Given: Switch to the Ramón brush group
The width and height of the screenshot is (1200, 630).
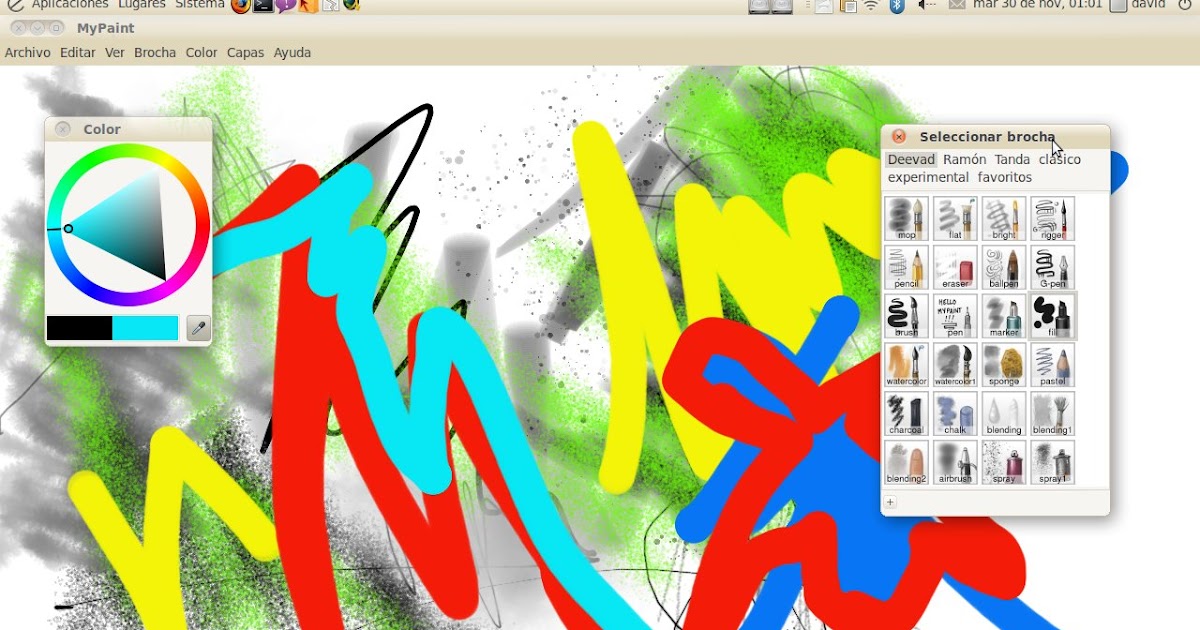Looking at the screenshot, I should coord(963,159).
